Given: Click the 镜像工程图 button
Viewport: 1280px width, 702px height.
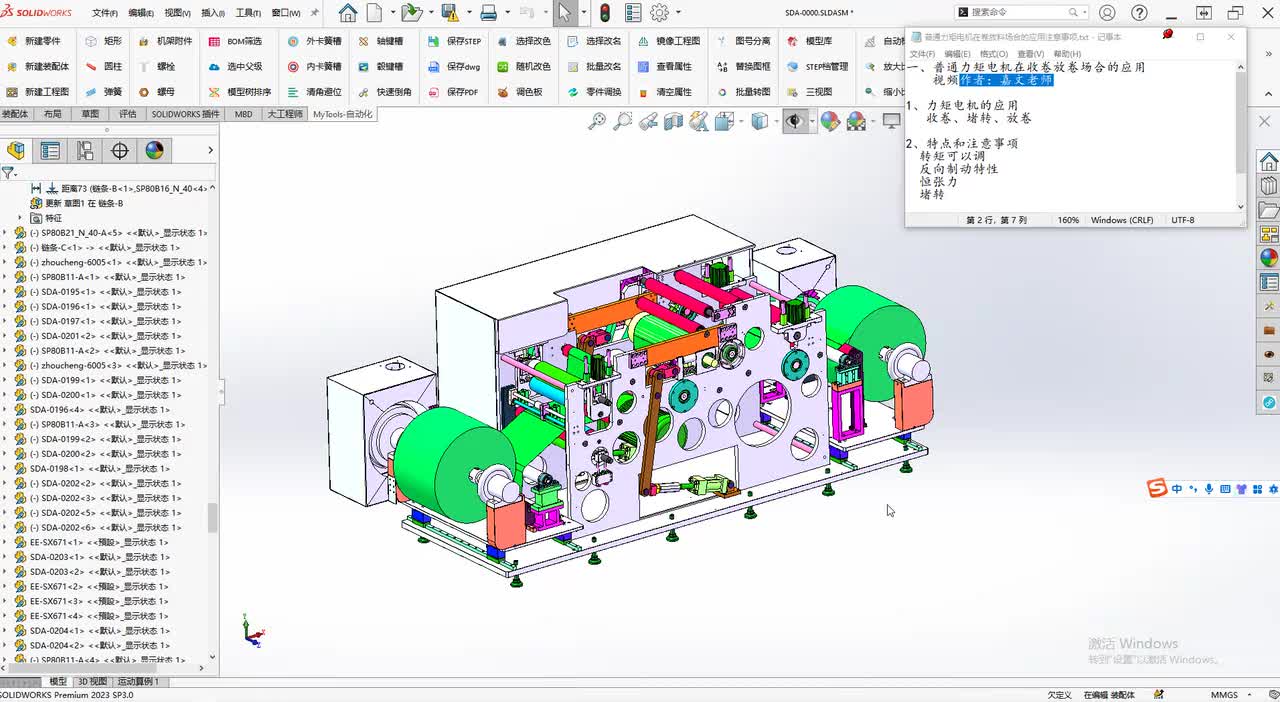Looking at the screenshot, I should (668, 41).
